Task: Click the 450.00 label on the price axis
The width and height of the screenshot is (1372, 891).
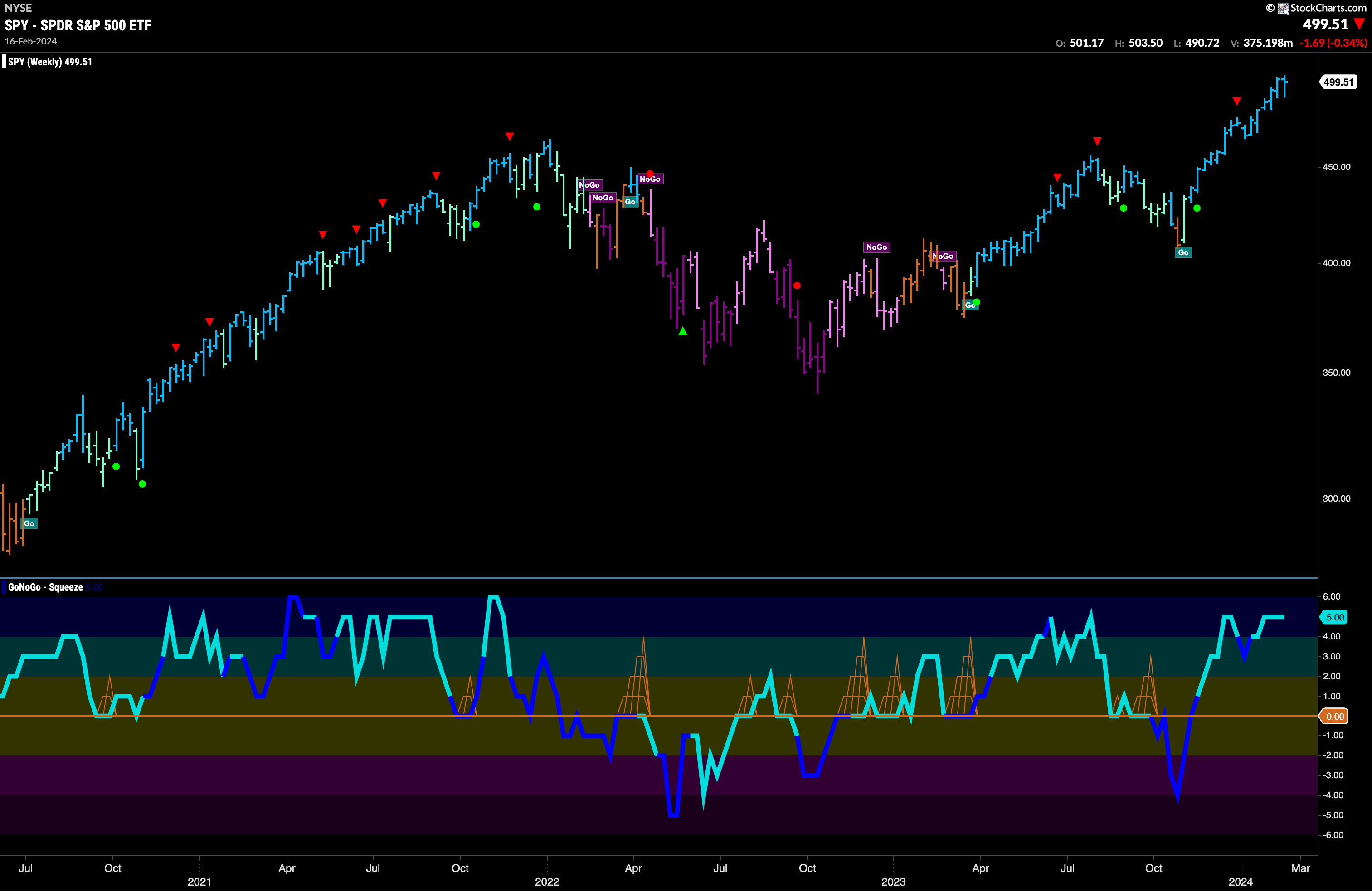Action: pos(1336,167)
